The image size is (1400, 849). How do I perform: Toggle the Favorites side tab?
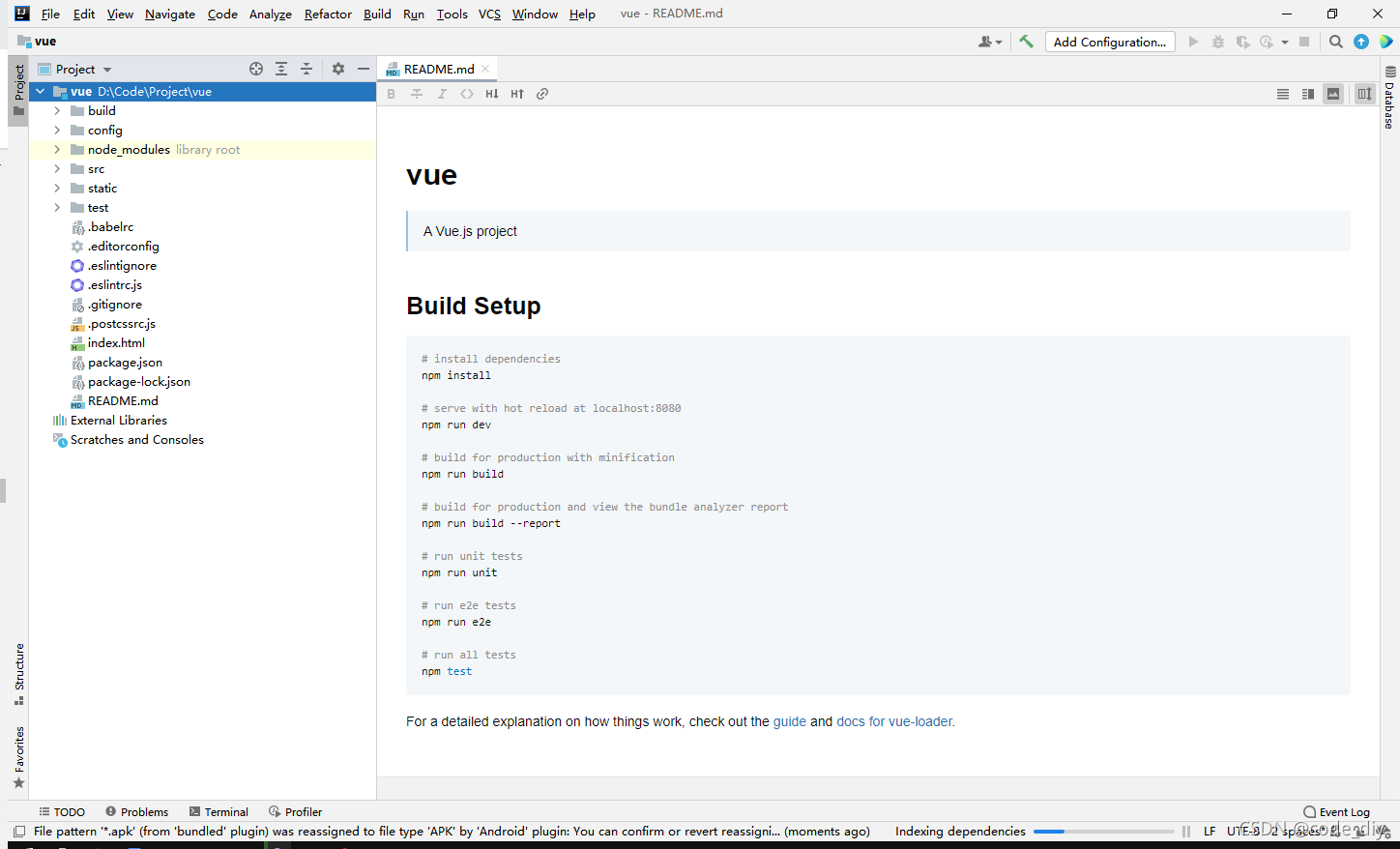coord(18,757)
